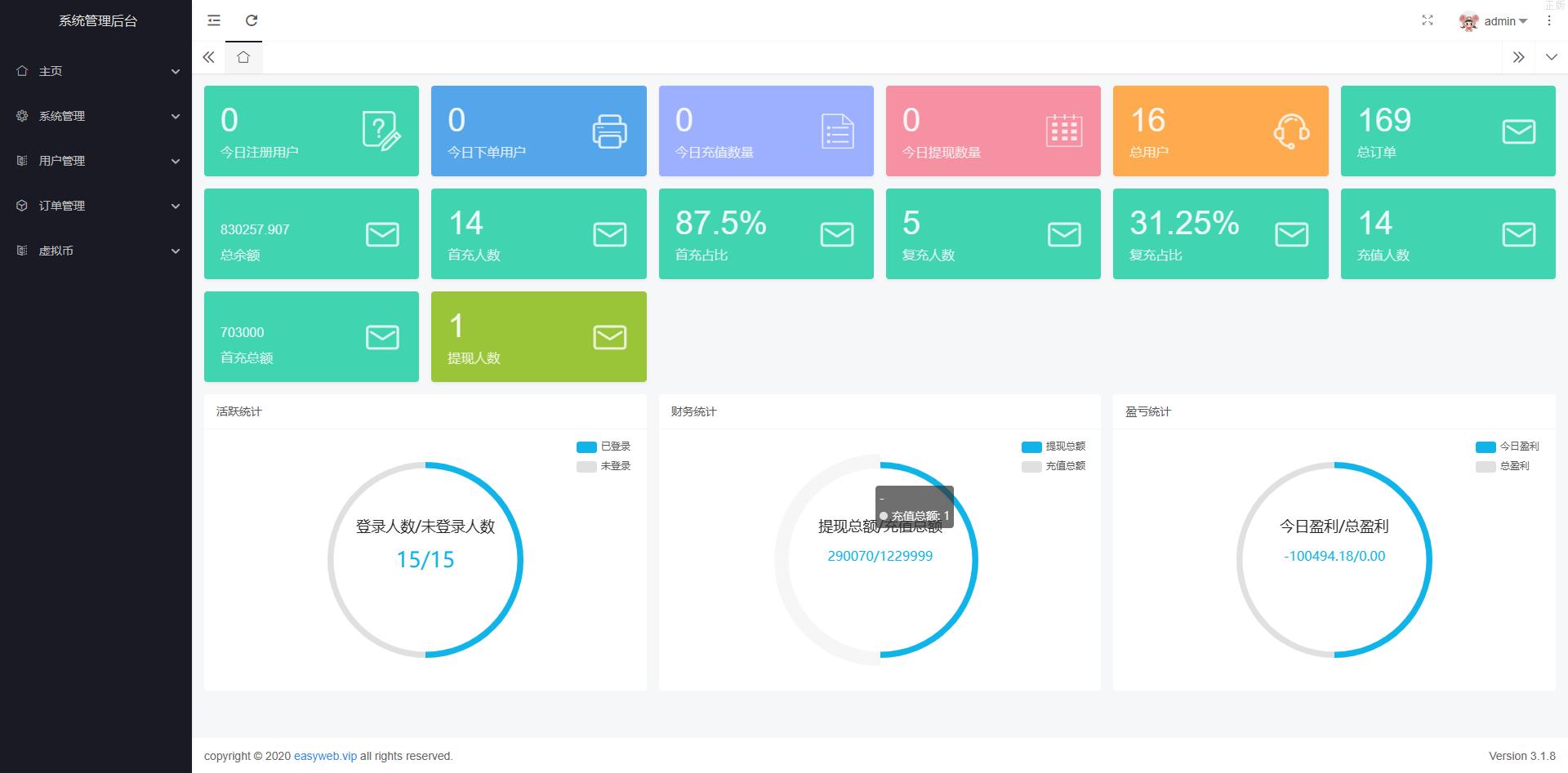Expand the 用户管理 sidebar menu

click(x=96, y=161)
